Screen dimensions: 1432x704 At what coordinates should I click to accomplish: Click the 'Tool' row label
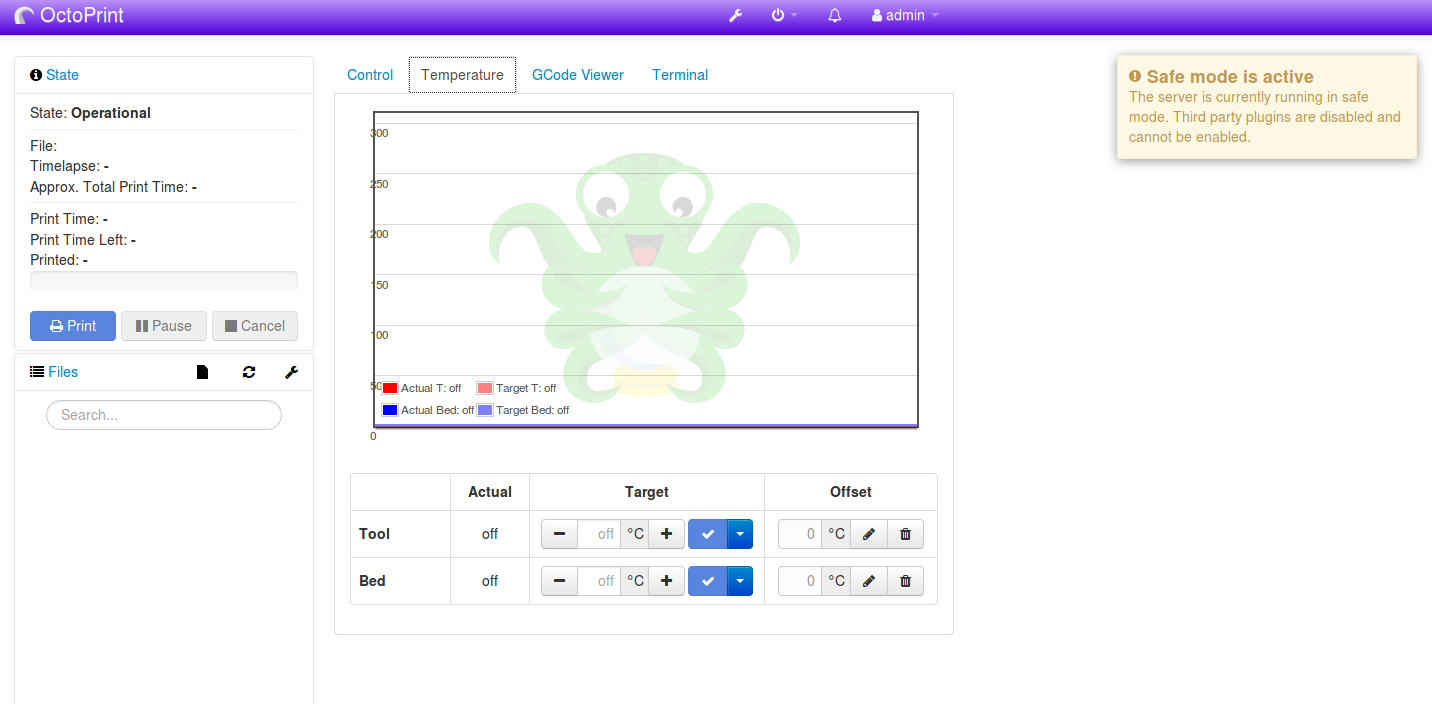tap(375, 534)
